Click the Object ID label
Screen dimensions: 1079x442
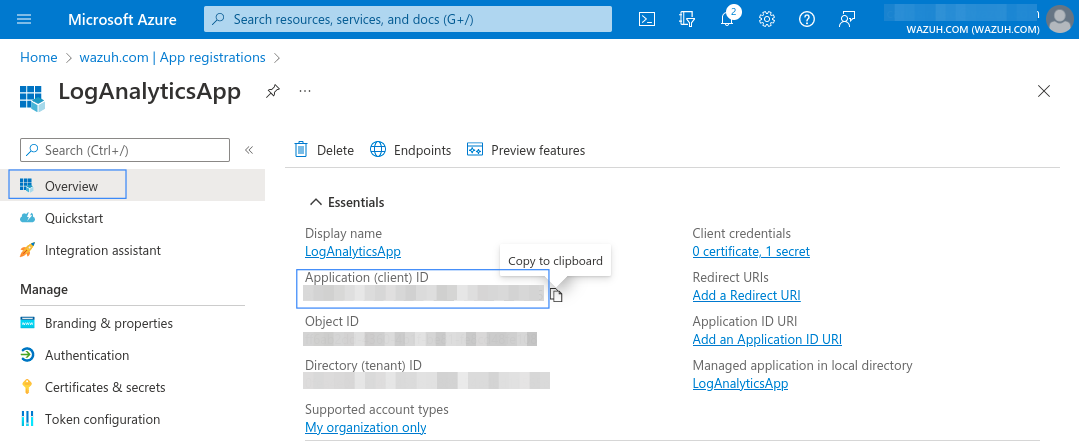332,322
